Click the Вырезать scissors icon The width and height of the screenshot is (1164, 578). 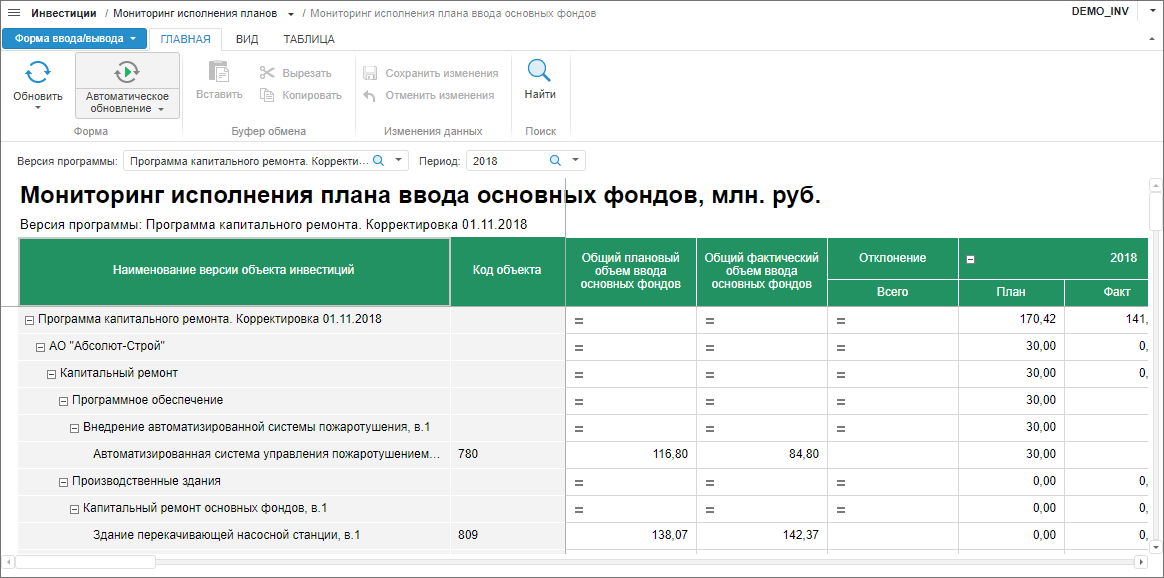(x=267, y=73)
